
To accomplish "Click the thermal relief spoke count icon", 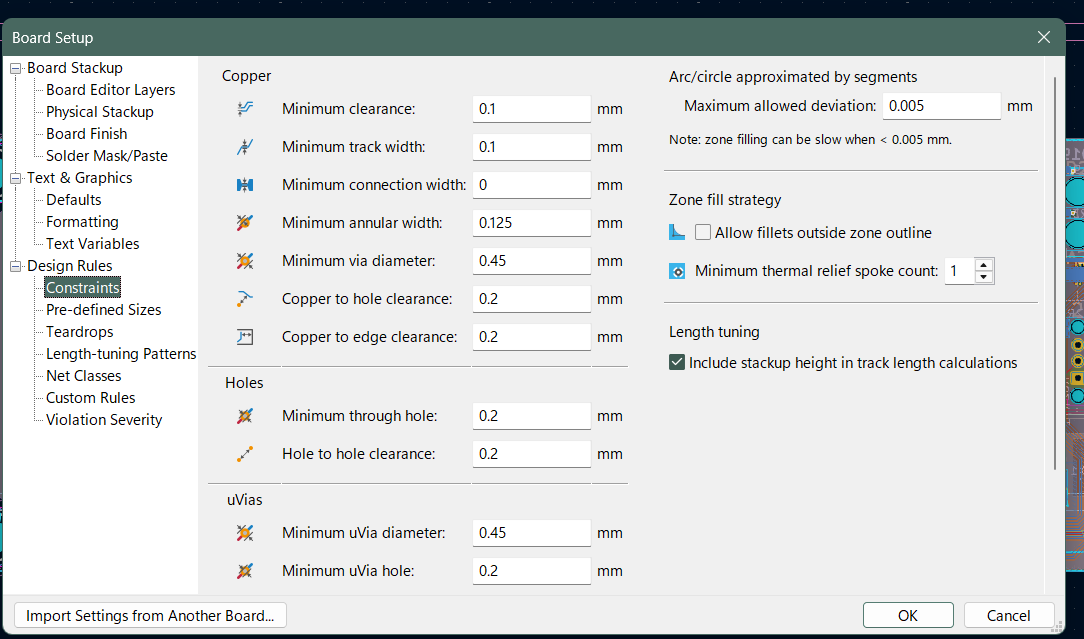I will coord(677,271).
